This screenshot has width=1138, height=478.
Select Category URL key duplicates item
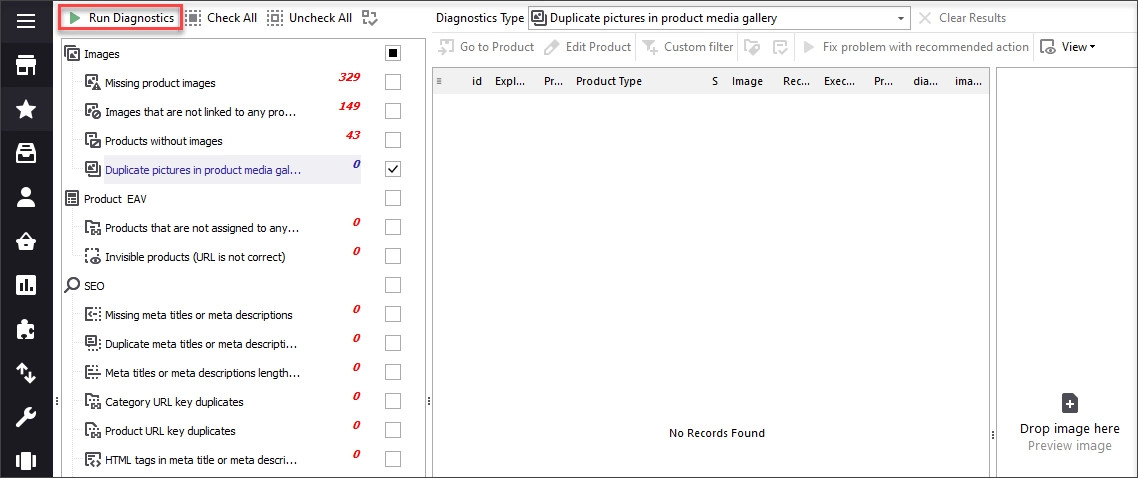[174, 402]
